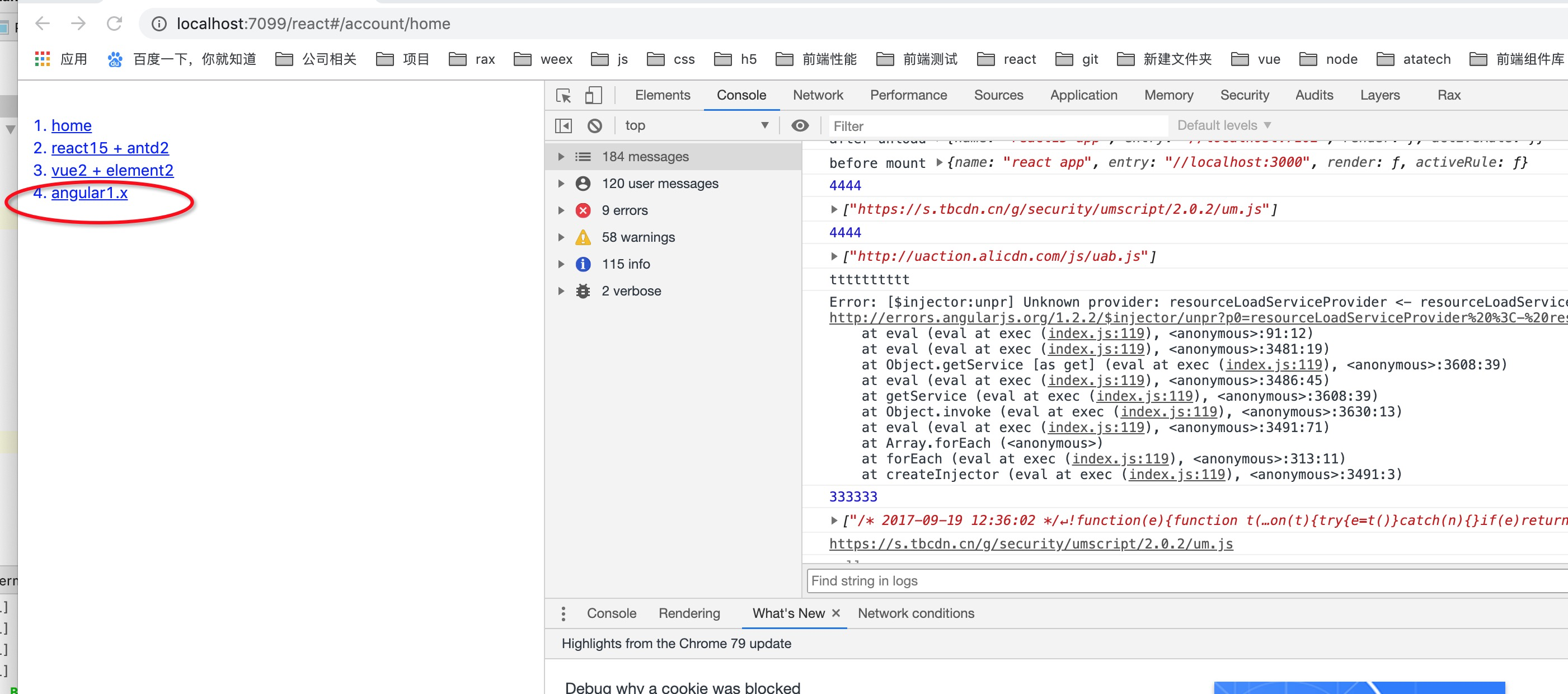Screen dimensions: 1568x694
Task: Open the What's New drawer tab
Action: (x=788, y=613)
